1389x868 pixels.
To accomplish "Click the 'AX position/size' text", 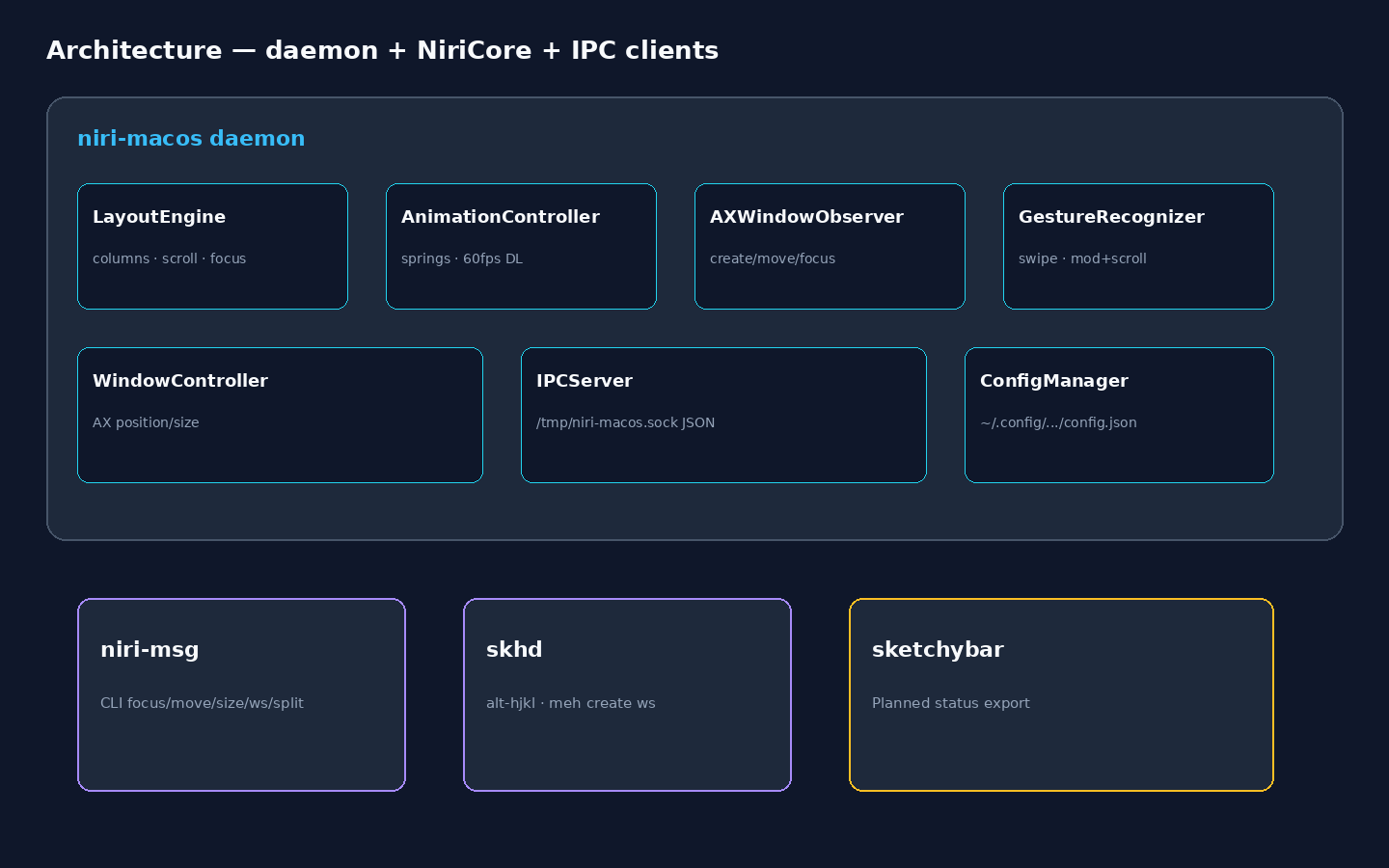I will tap(146, 422).
